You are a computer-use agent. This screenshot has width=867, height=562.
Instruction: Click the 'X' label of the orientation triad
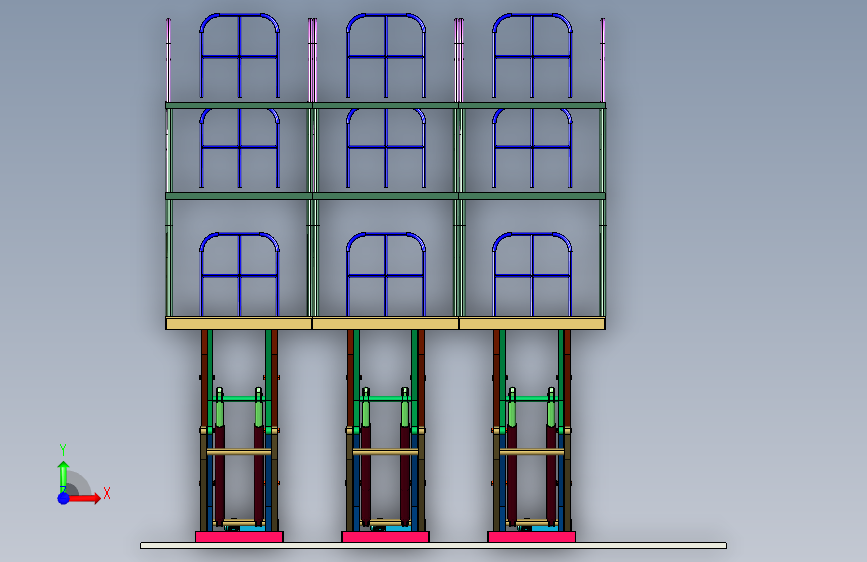[107, 493]
